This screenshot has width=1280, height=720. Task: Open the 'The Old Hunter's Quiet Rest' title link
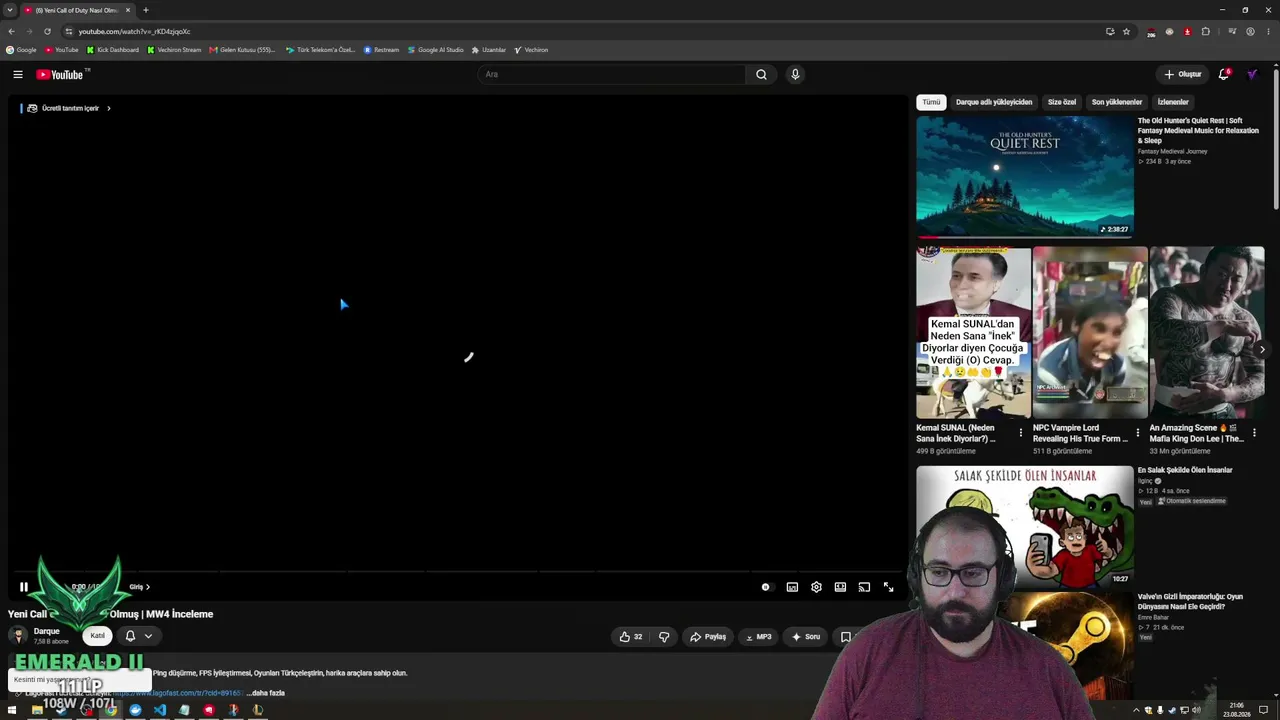tap(1198, 131)
